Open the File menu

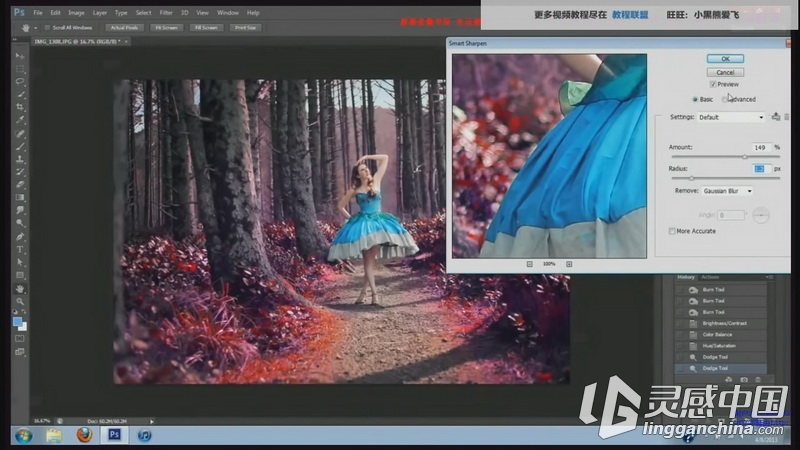(38, 13)
